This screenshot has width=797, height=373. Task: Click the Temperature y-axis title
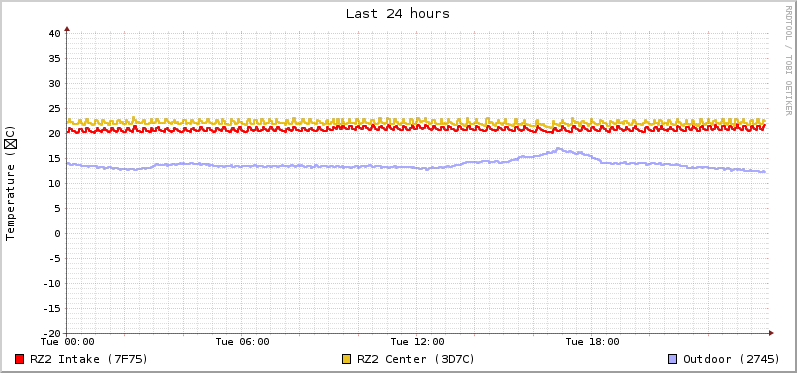(x=11, y=183)
